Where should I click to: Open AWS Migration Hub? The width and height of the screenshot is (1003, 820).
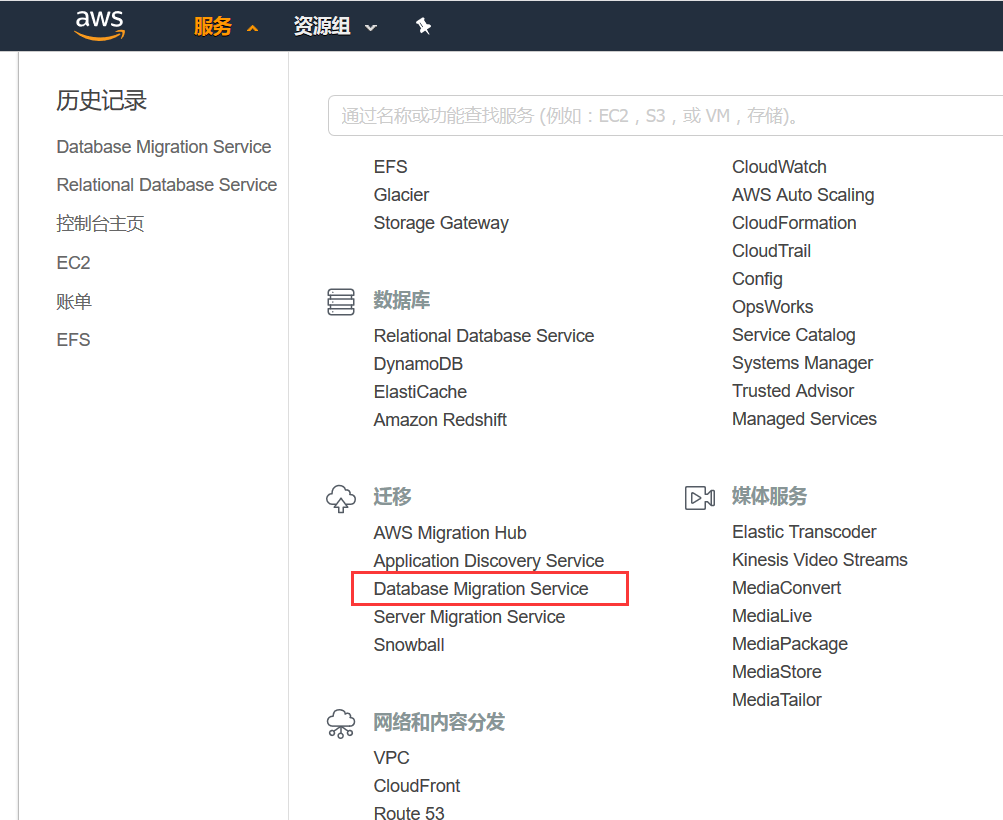(x=450, y=533)
